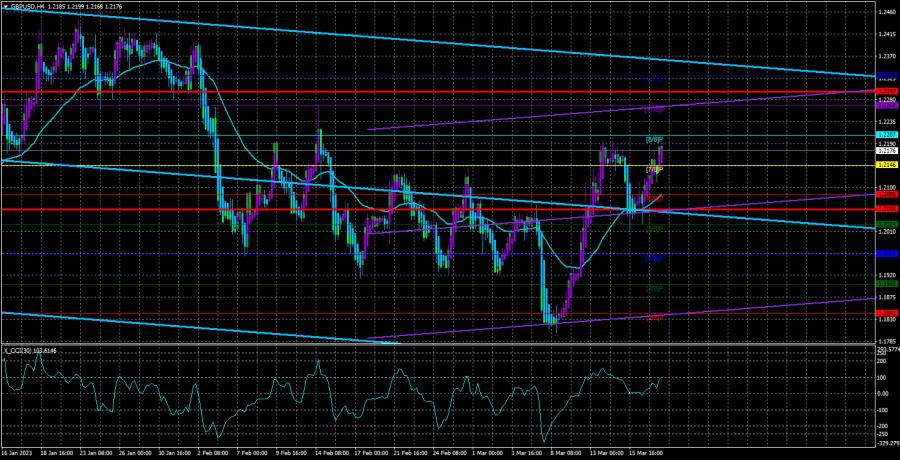Click the 1.2460 price scale label
Image resolution: width=900 pixels, height=460 pixels.
[887, 12]
